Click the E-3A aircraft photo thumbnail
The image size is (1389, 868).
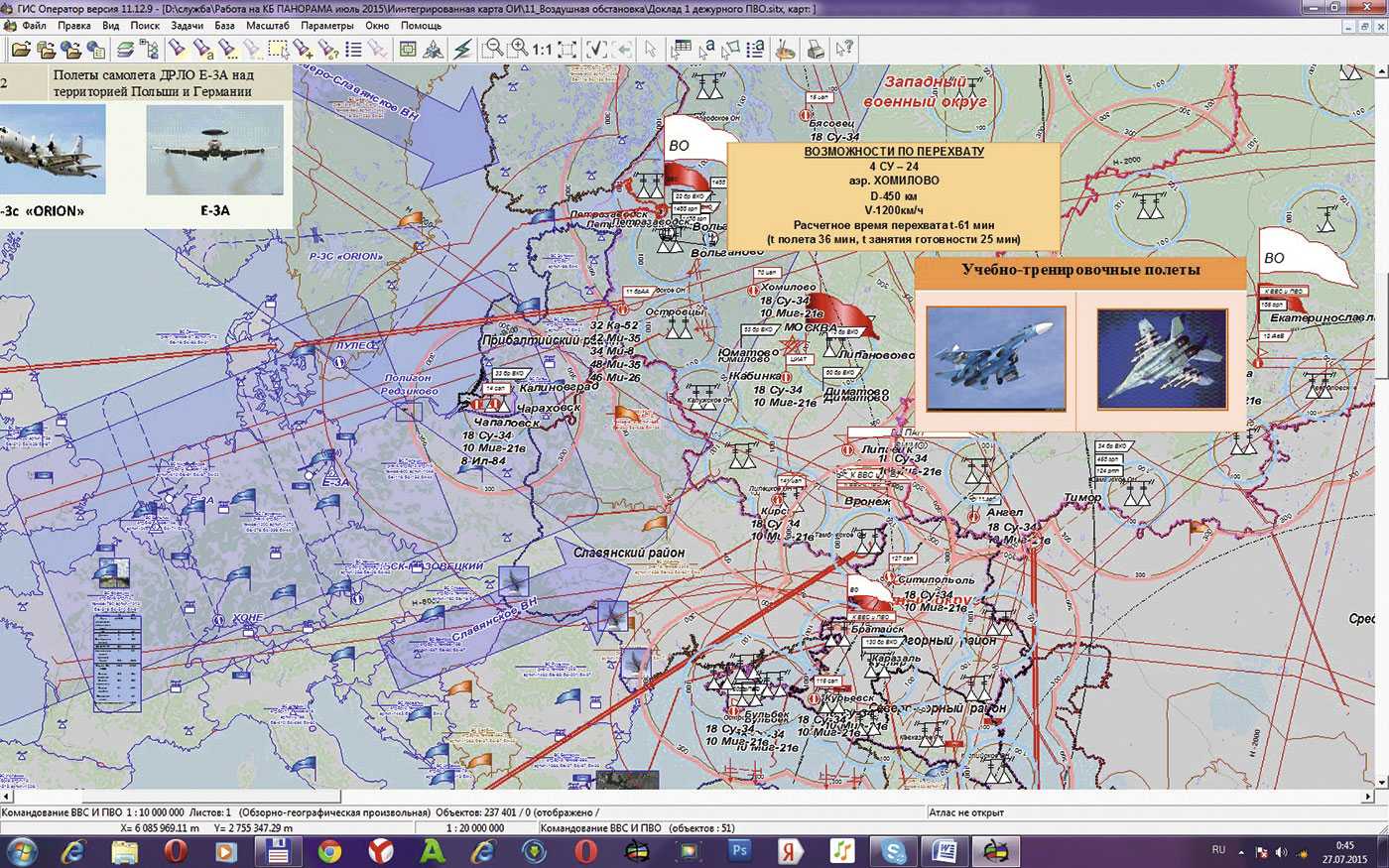pyautogui.click(x=214, y=150)
